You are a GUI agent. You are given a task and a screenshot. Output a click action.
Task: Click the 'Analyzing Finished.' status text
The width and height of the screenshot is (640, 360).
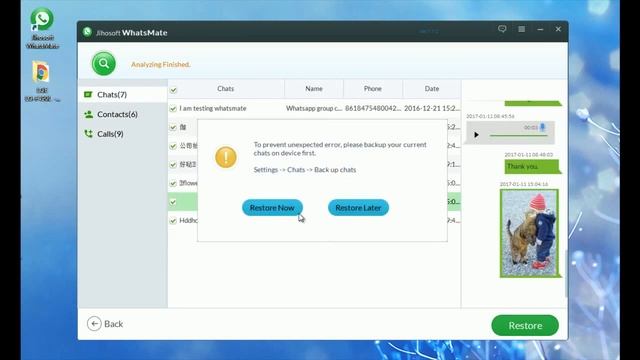click(160, 64)
